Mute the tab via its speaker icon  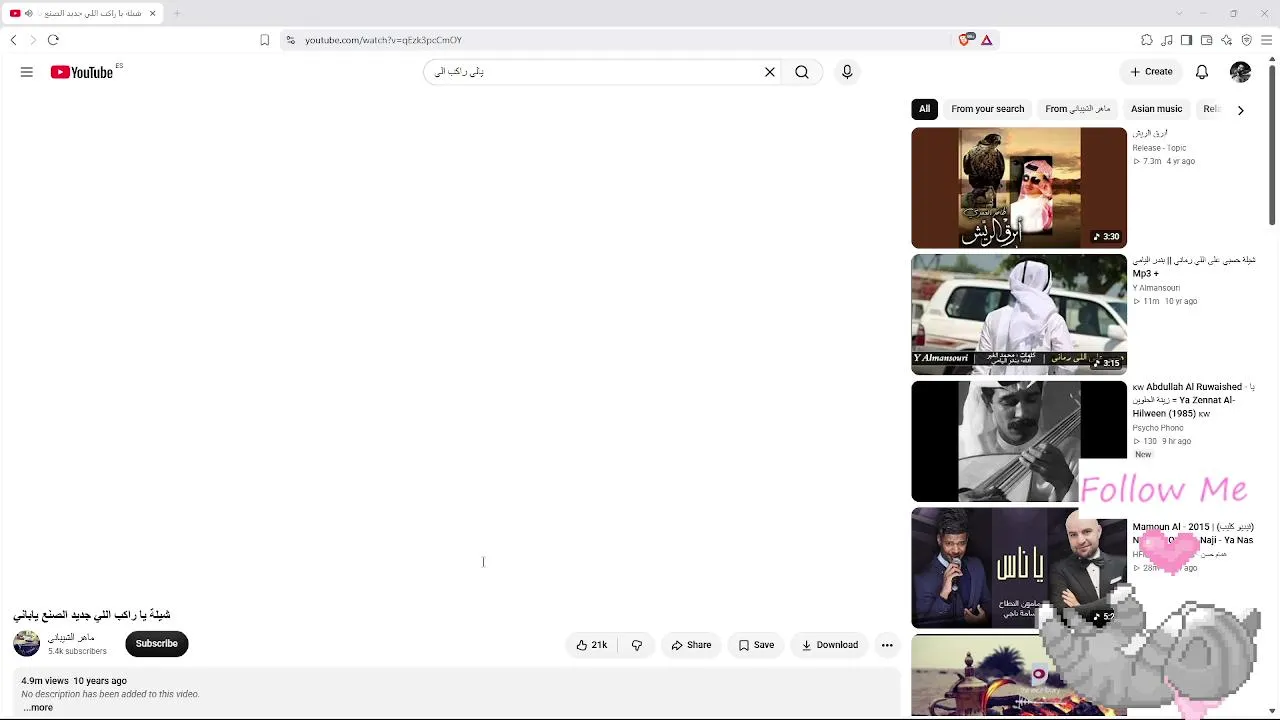(x=28, y=13)
